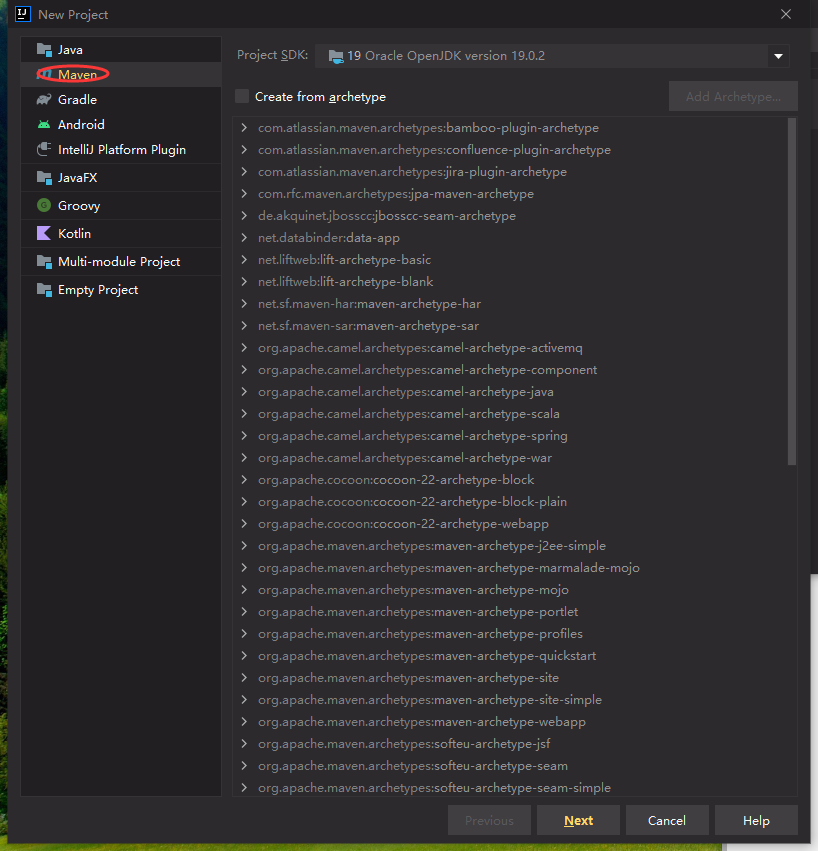Click the SDK folder icon beside 19 Oracle OpenJDK

[x=336, y=56]
